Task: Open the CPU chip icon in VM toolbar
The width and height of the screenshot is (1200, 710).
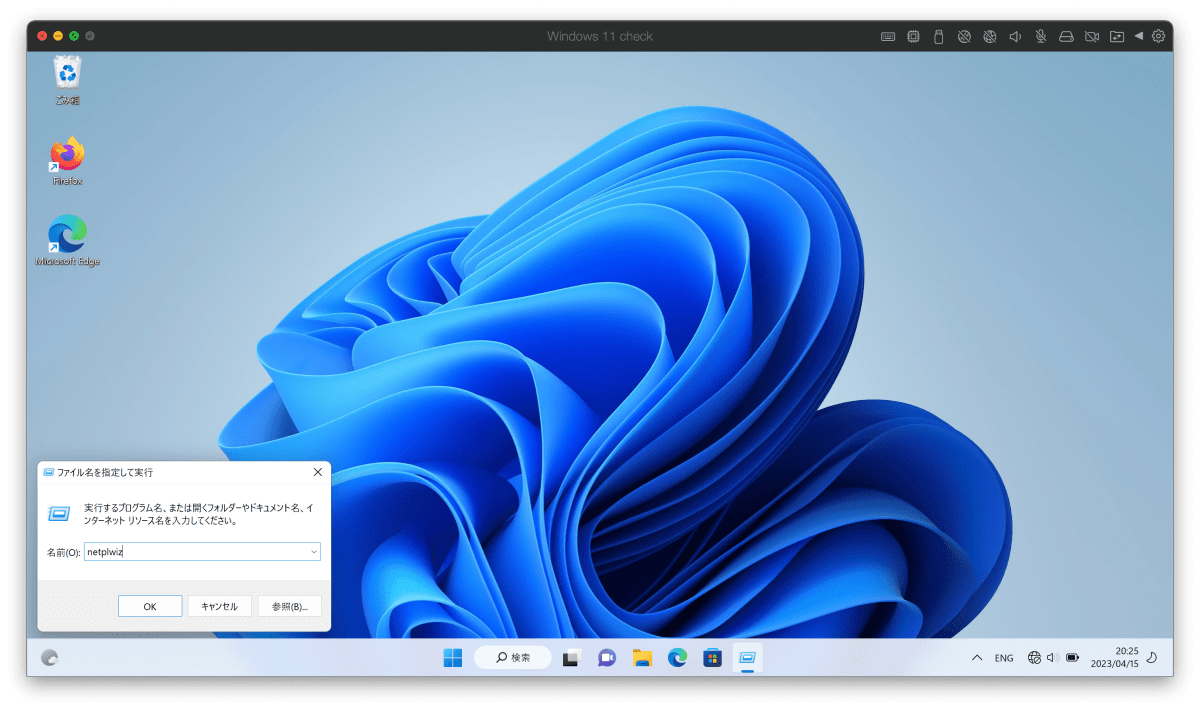Action: [x=913, y=36]
